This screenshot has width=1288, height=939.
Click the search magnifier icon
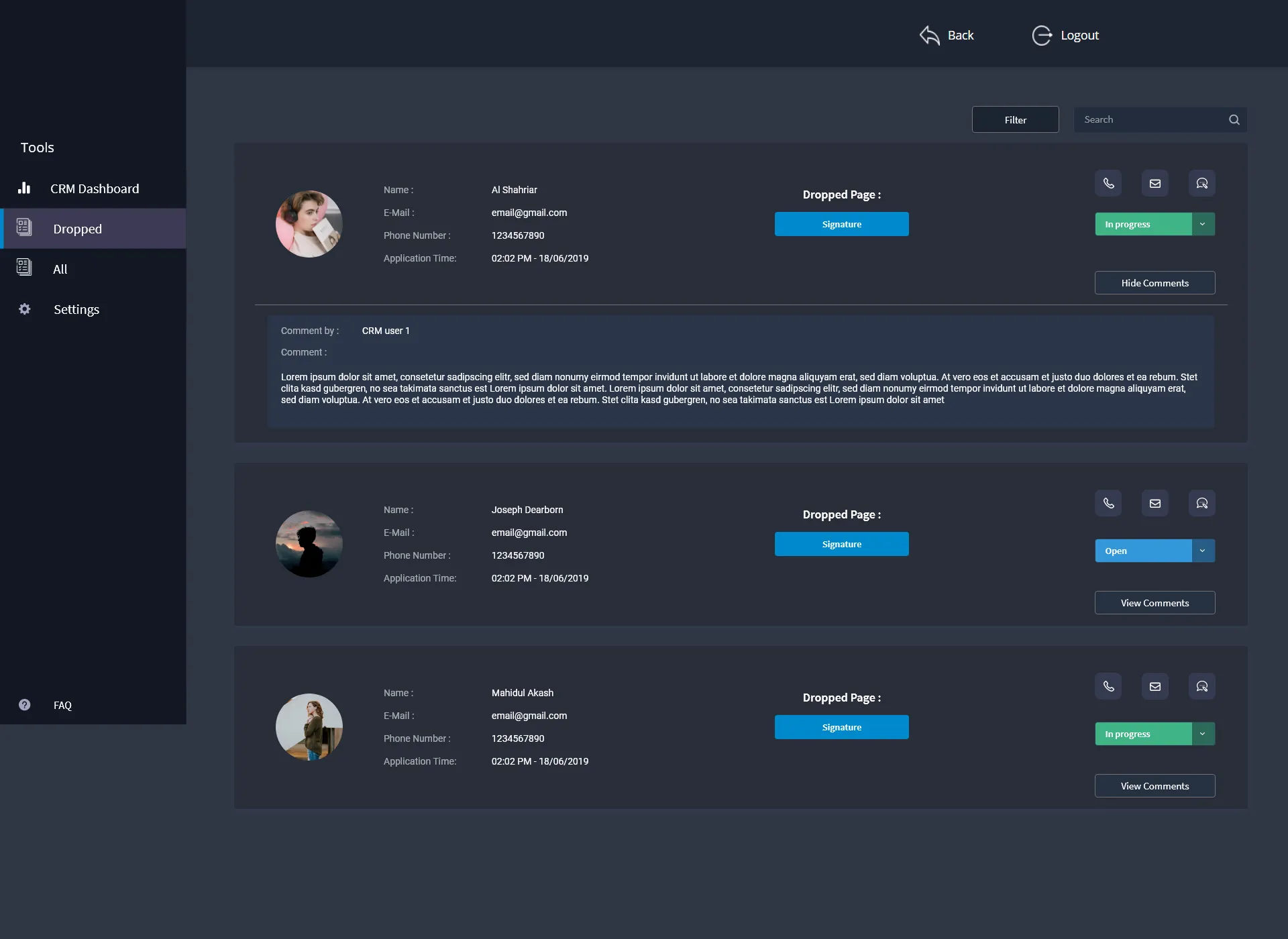tap(1234, 119)
